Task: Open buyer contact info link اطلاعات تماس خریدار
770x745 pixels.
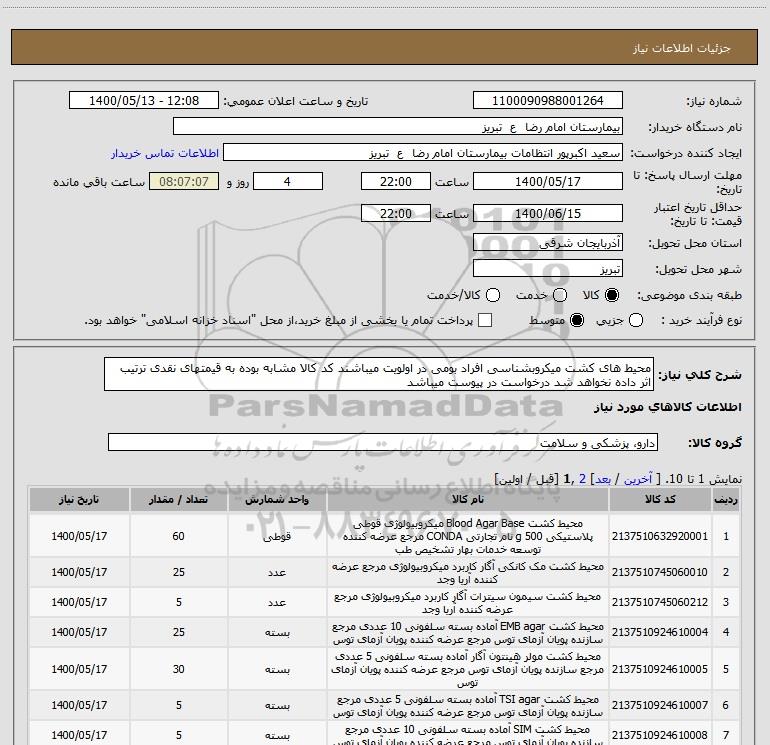Action: pyautogui.click(x=165, y=153)
